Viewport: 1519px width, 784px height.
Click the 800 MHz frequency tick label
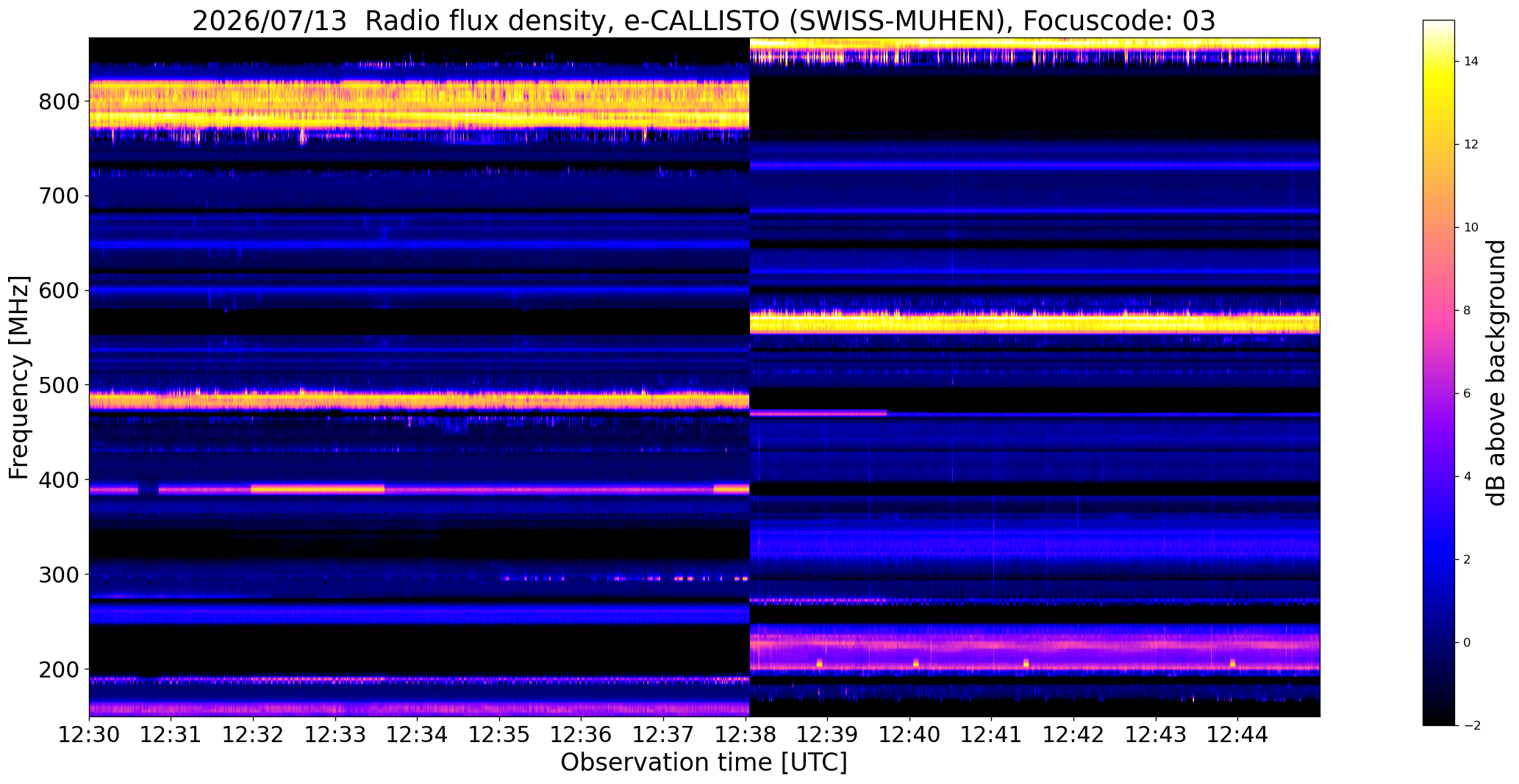pyautogui.click(x=59, y=101)
